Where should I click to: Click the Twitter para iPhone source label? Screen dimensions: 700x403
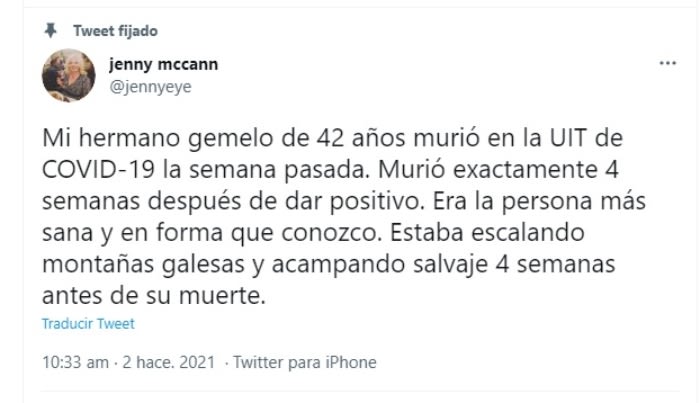tap(304, 362)
